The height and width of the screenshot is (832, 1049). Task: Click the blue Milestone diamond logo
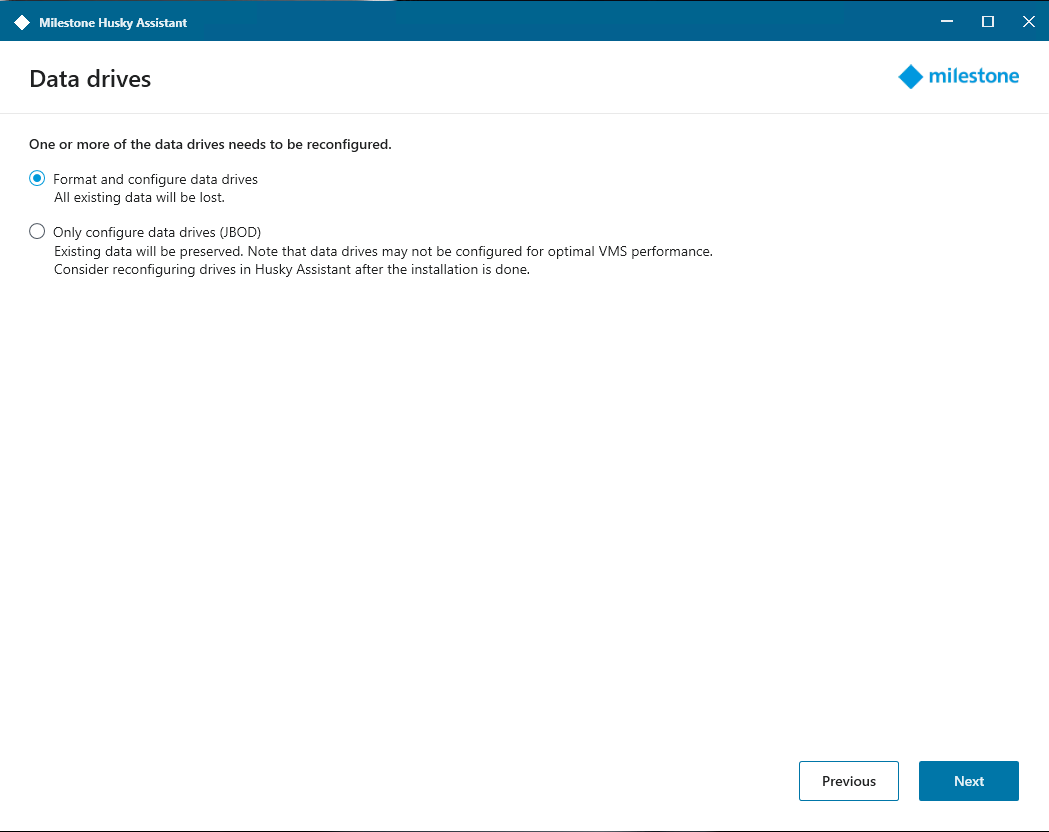(x=910, y=77)
